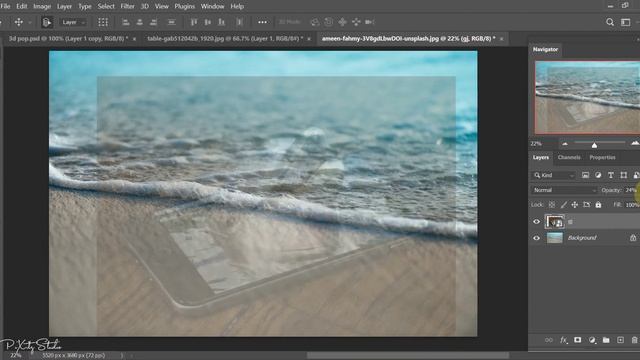The width and height of the screenshot is (640, 360).
Task: Toggle the adjustment layers filter
Action: 598,176
